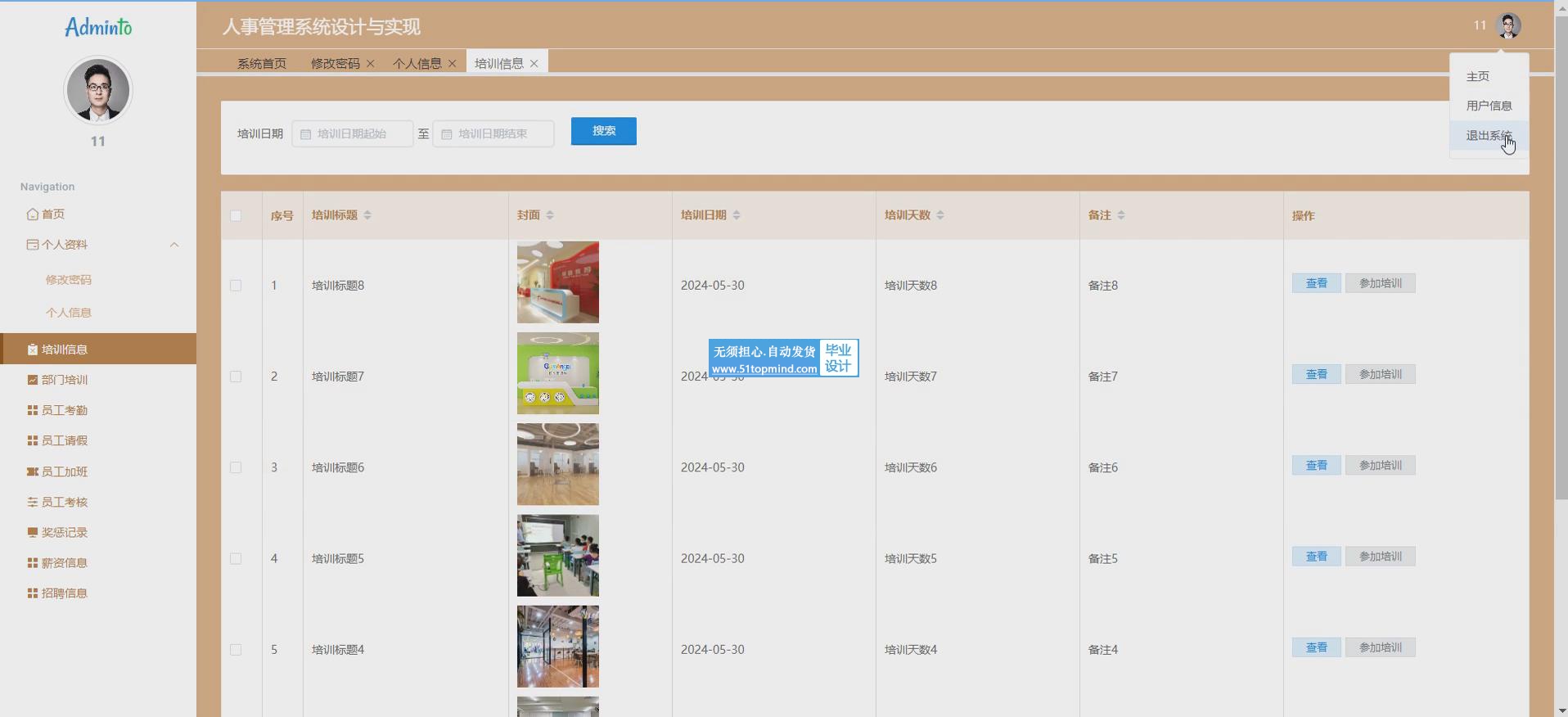Sort by 培训天数 column
Screen dimensions: 1568x717
tap(940, 215)
